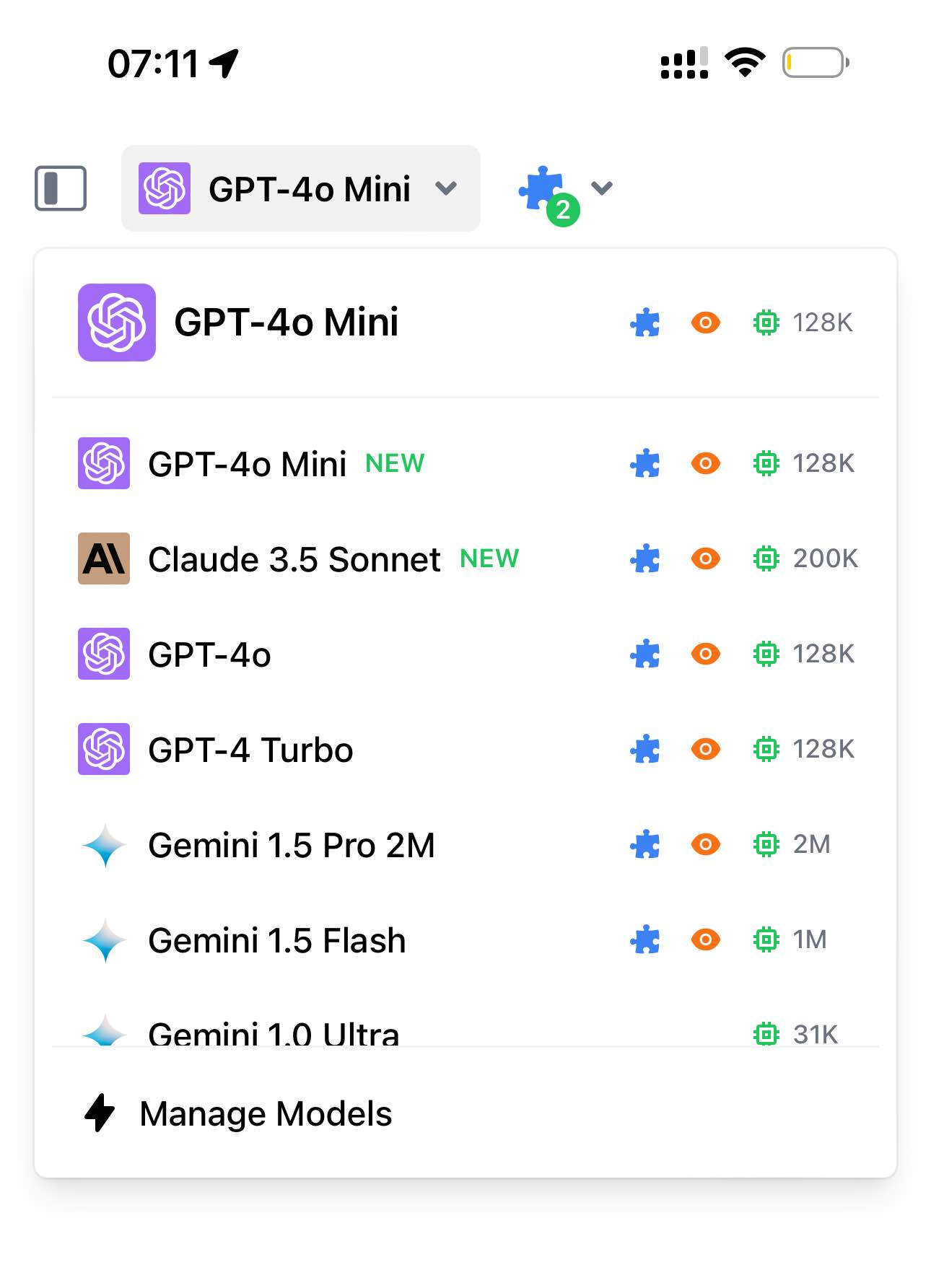Screen dimensions: 931x1288
Task: Expand the plugins chevron next to puzzle icon
Action: (x=602, y=188)
